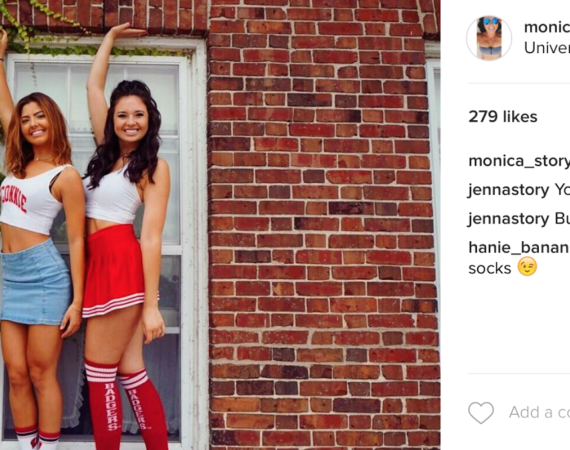Focus the Add a comment field
The image size is (570, 450).
tap(539, 413)
